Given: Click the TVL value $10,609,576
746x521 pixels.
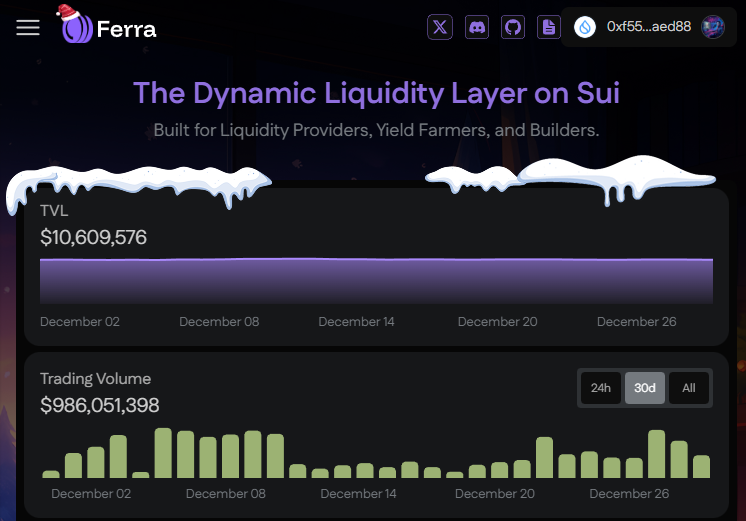Looking at the screenshot, I should click(94, 237).
